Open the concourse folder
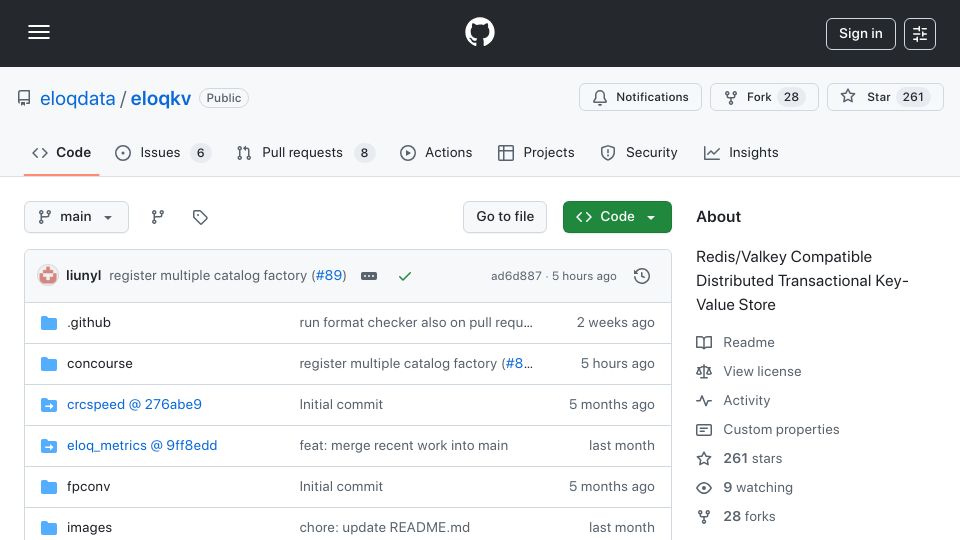The width and height of the screenshot is (960, 540). coord(100,364)
